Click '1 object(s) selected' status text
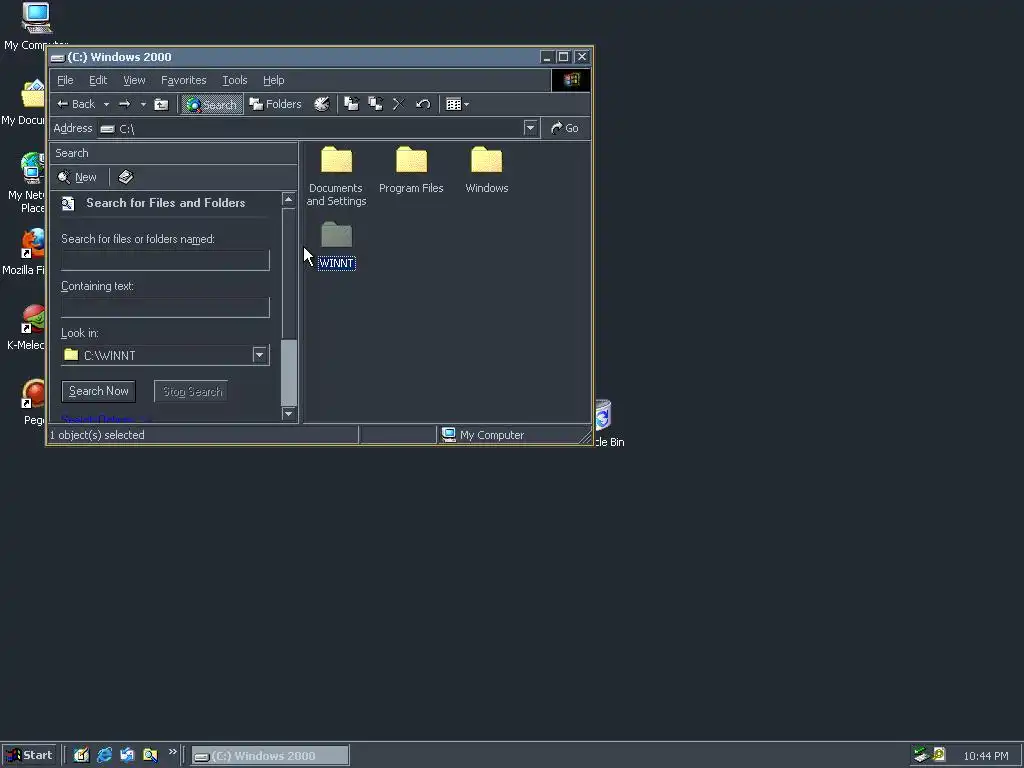 coord(97,435)
